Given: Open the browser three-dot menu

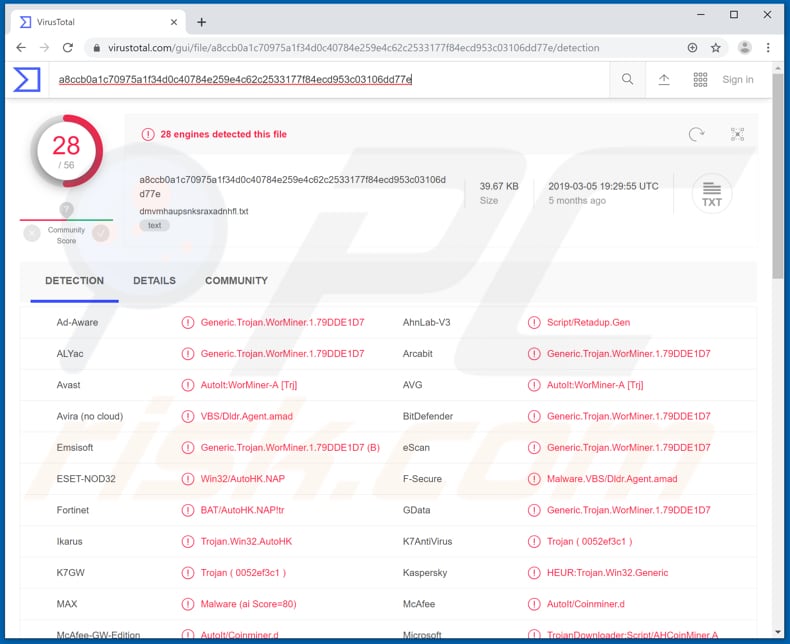Looking at the screenshot, I should point(768,47).
